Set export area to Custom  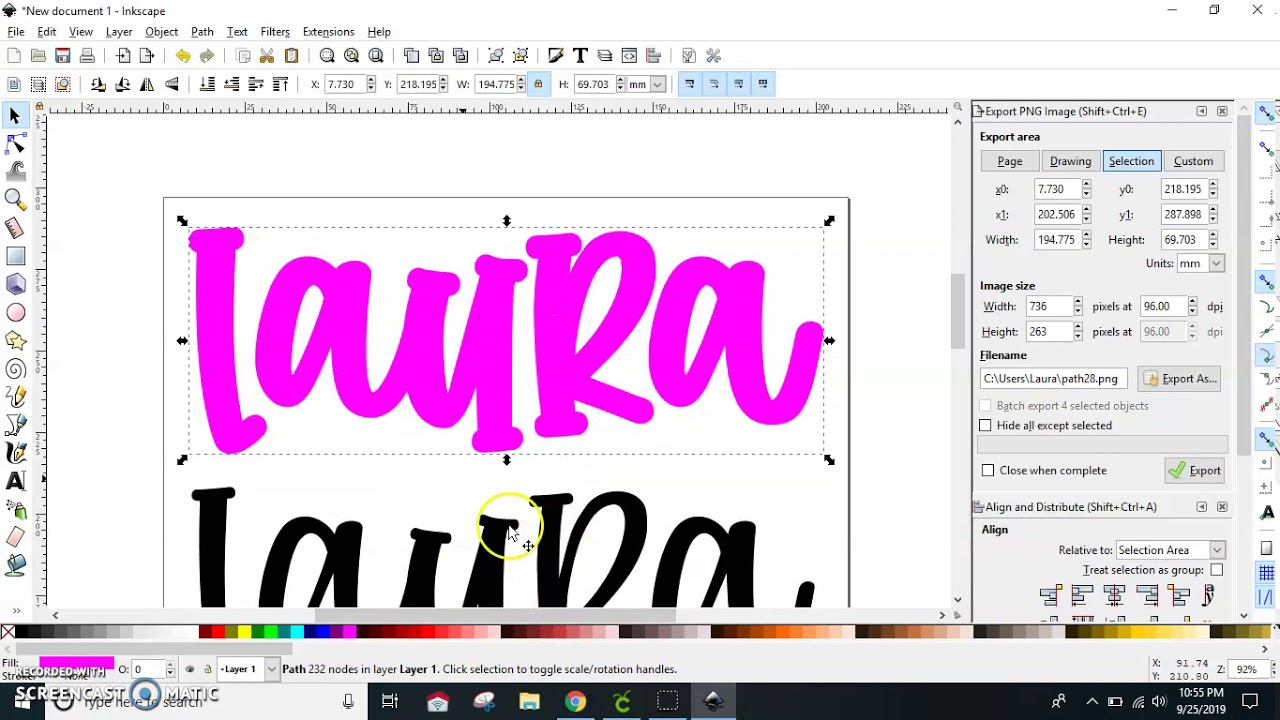[1193, 161]
